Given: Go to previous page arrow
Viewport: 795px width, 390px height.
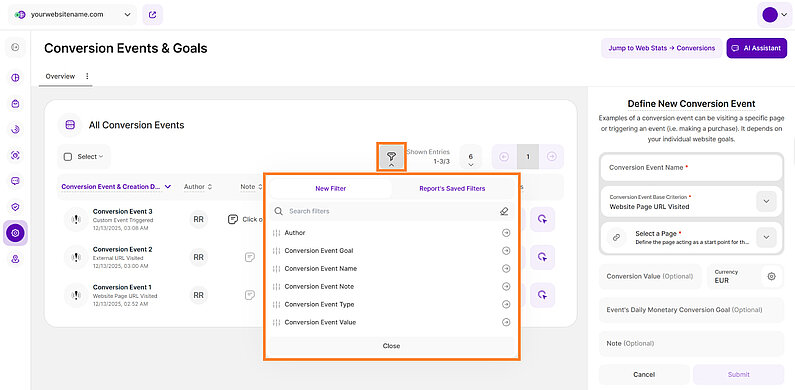Looking at the screenshot, I should [504, 157].
